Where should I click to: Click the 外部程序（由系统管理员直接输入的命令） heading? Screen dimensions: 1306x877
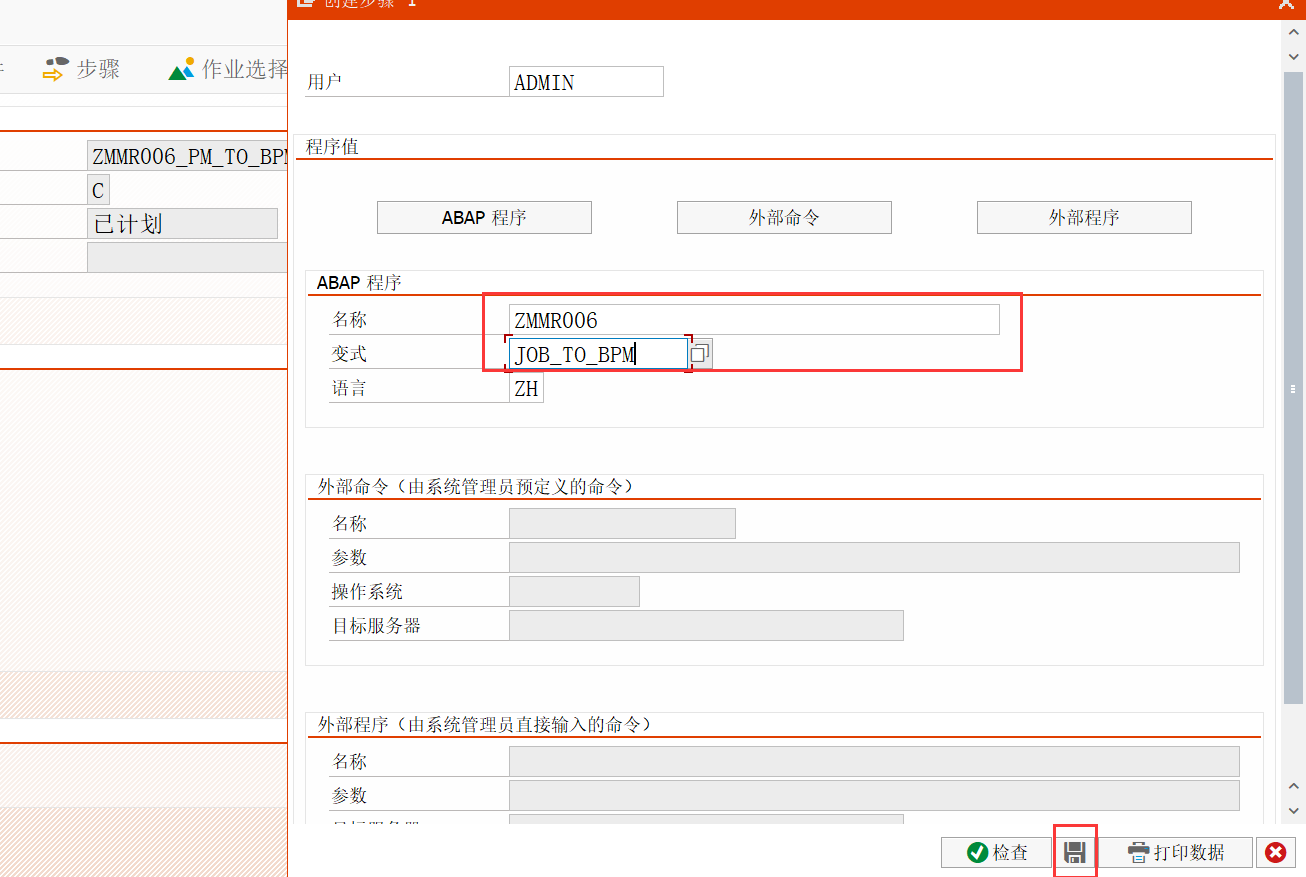[x=485, y=725]
